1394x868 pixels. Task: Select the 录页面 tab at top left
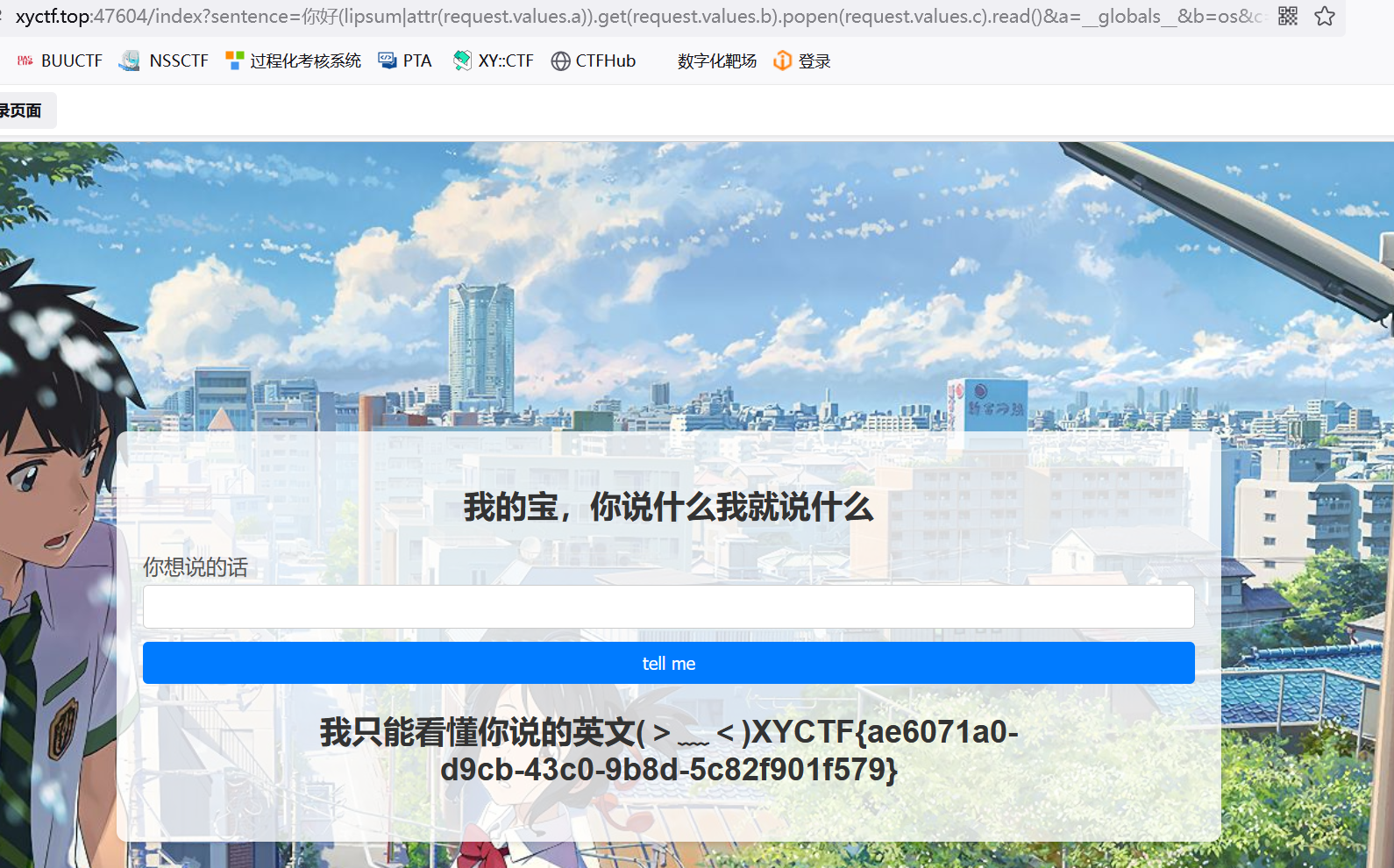point(23,110)
